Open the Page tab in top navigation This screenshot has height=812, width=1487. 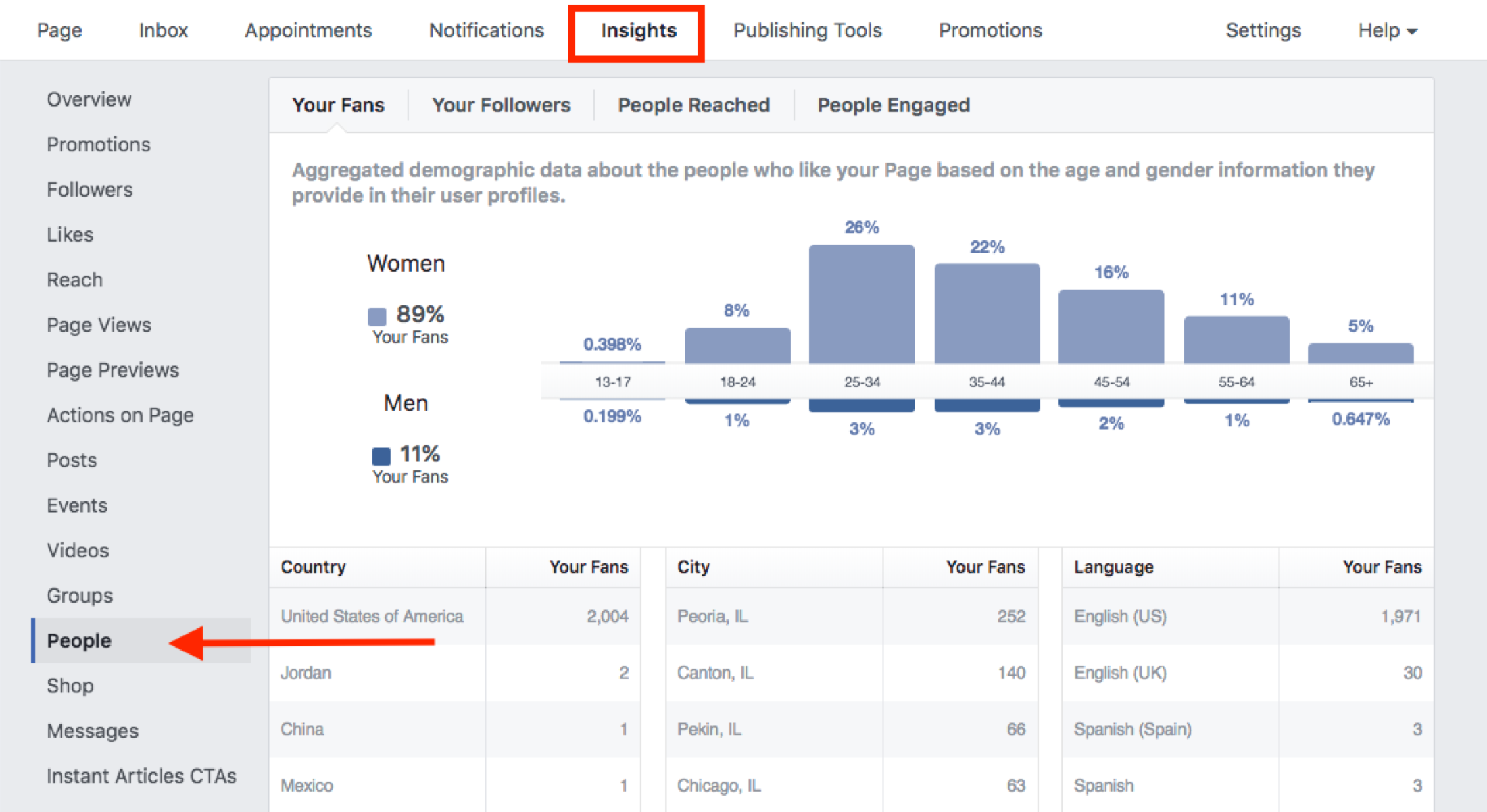click(59, 30)
